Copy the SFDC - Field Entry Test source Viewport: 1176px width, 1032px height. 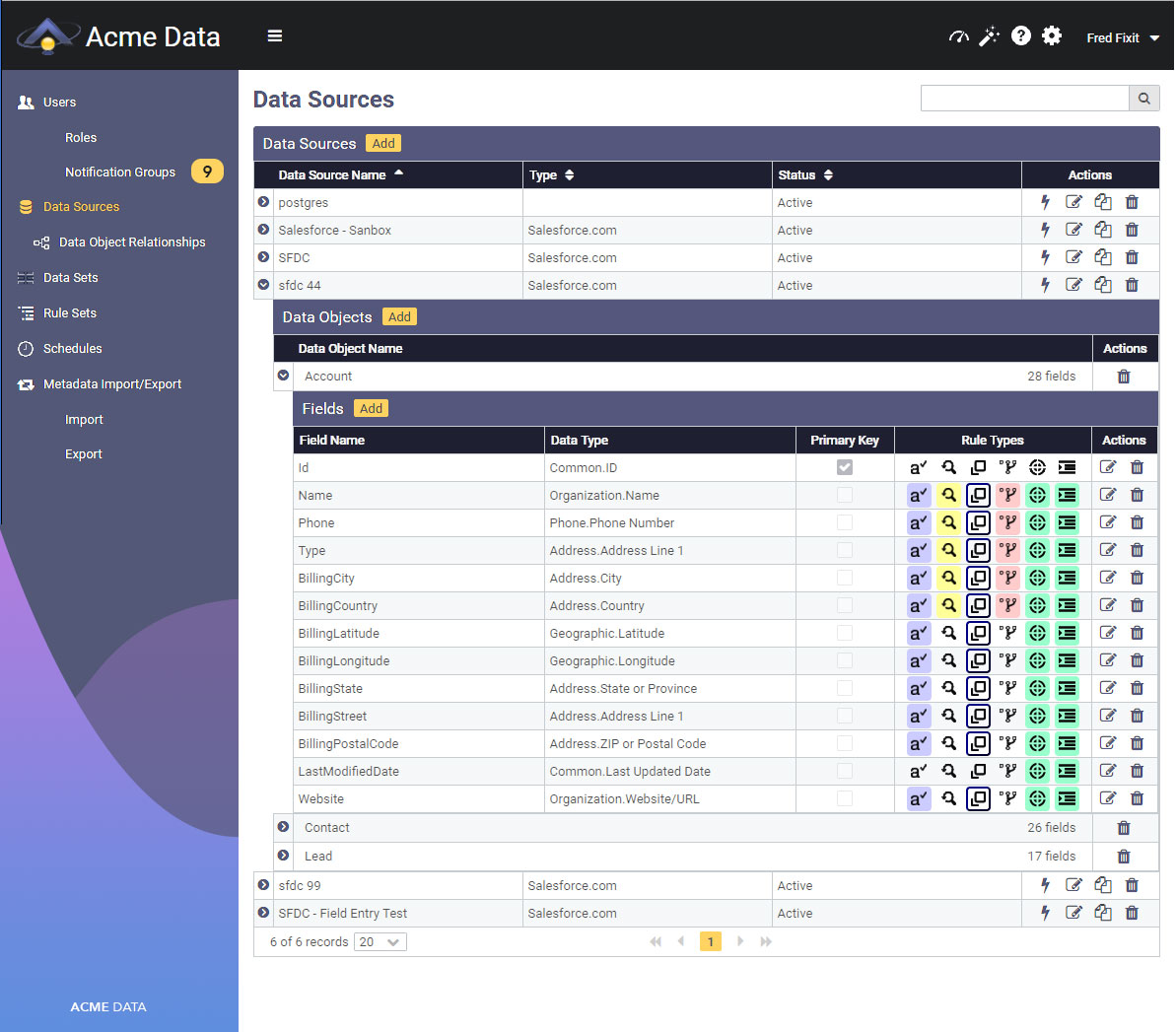click(1102, 913)
